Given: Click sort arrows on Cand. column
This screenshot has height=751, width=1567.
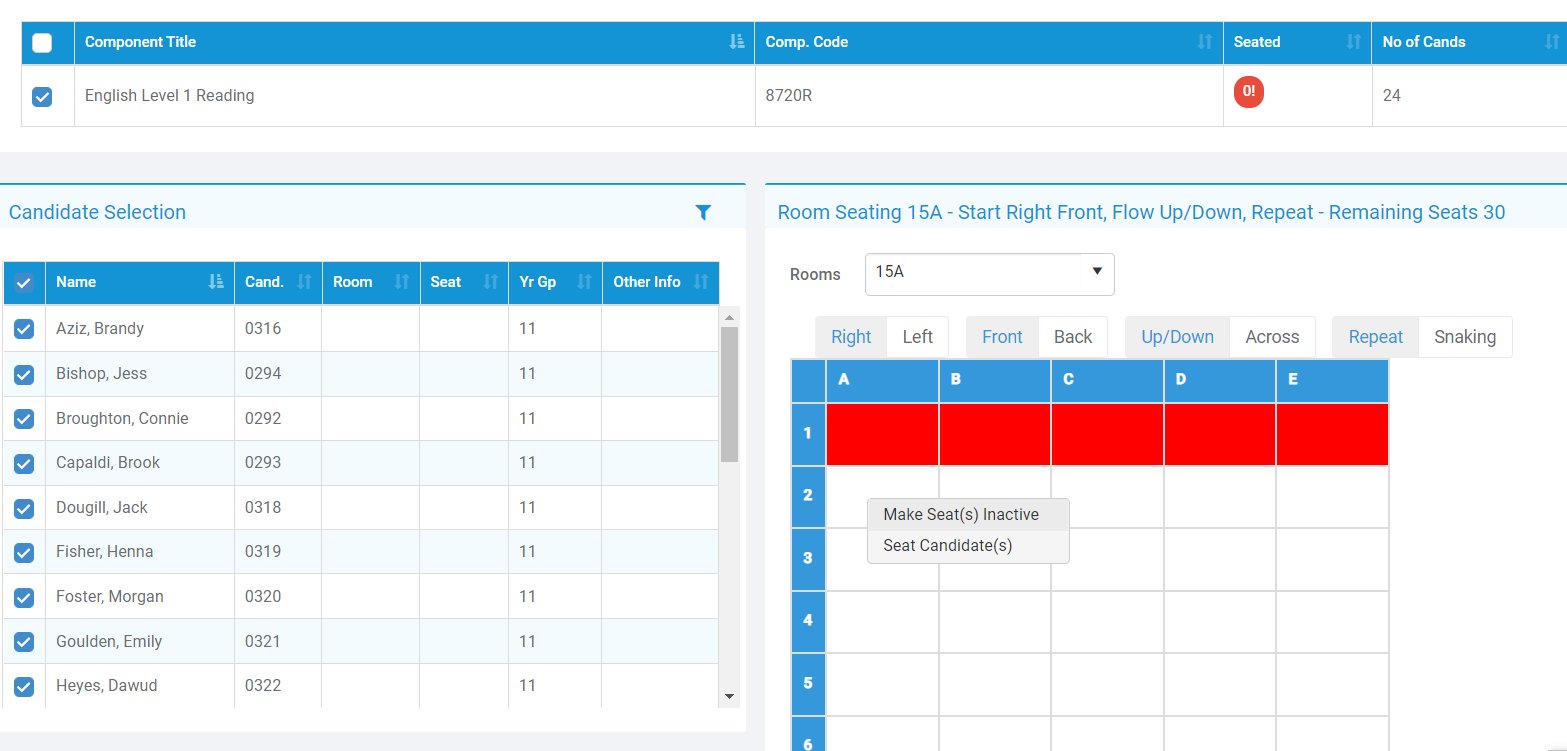Looking at the screenshot, I should [304, 282].
